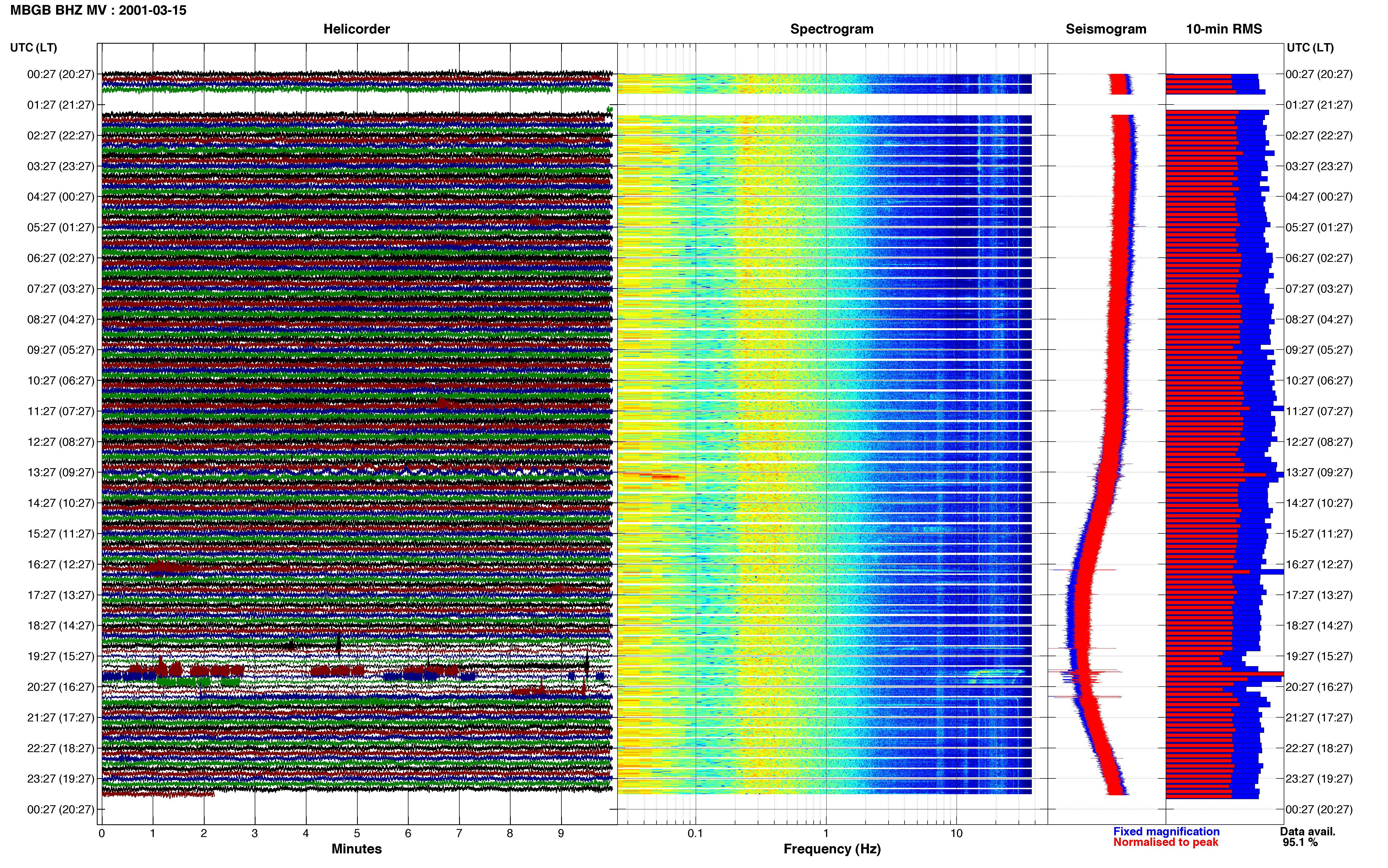Select right time label '02:27 (22:27)'
The height and width of the screenshot is (868, 1388).
(x=1319, y=136)
